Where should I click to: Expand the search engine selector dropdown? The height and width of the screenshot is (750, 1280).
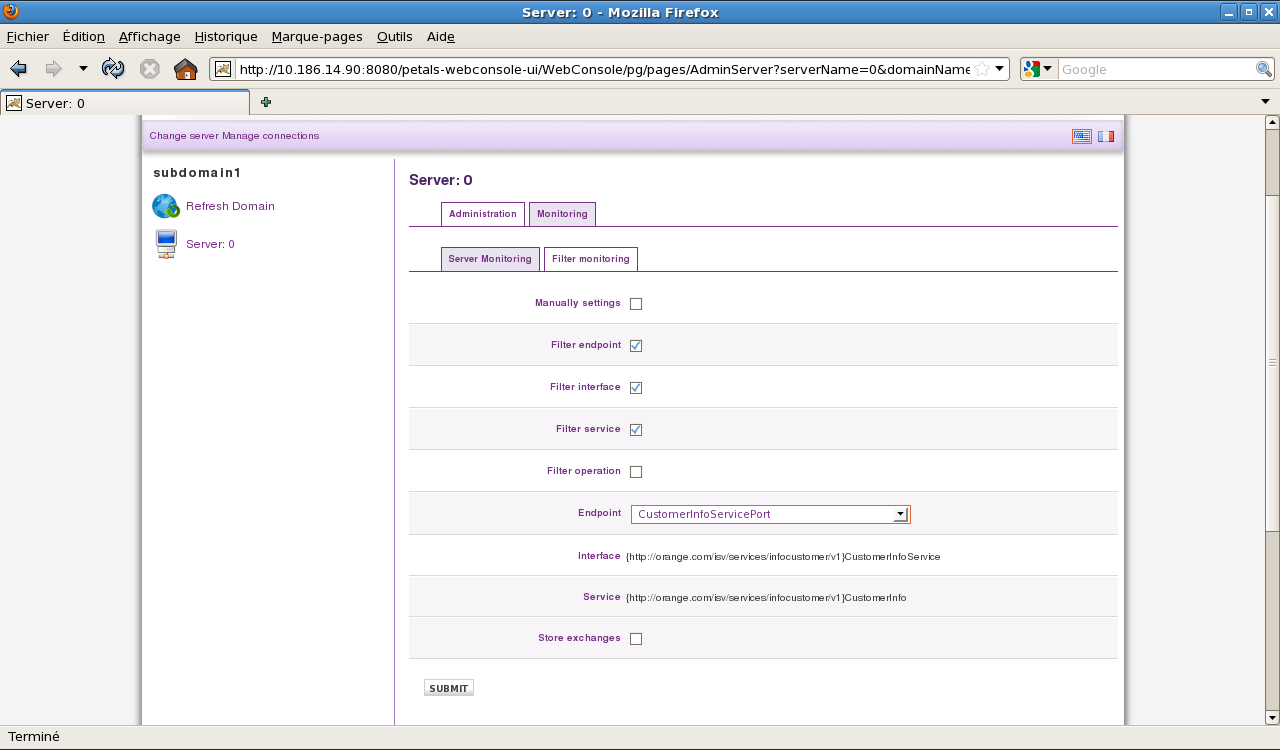(x=1038, y=69)
